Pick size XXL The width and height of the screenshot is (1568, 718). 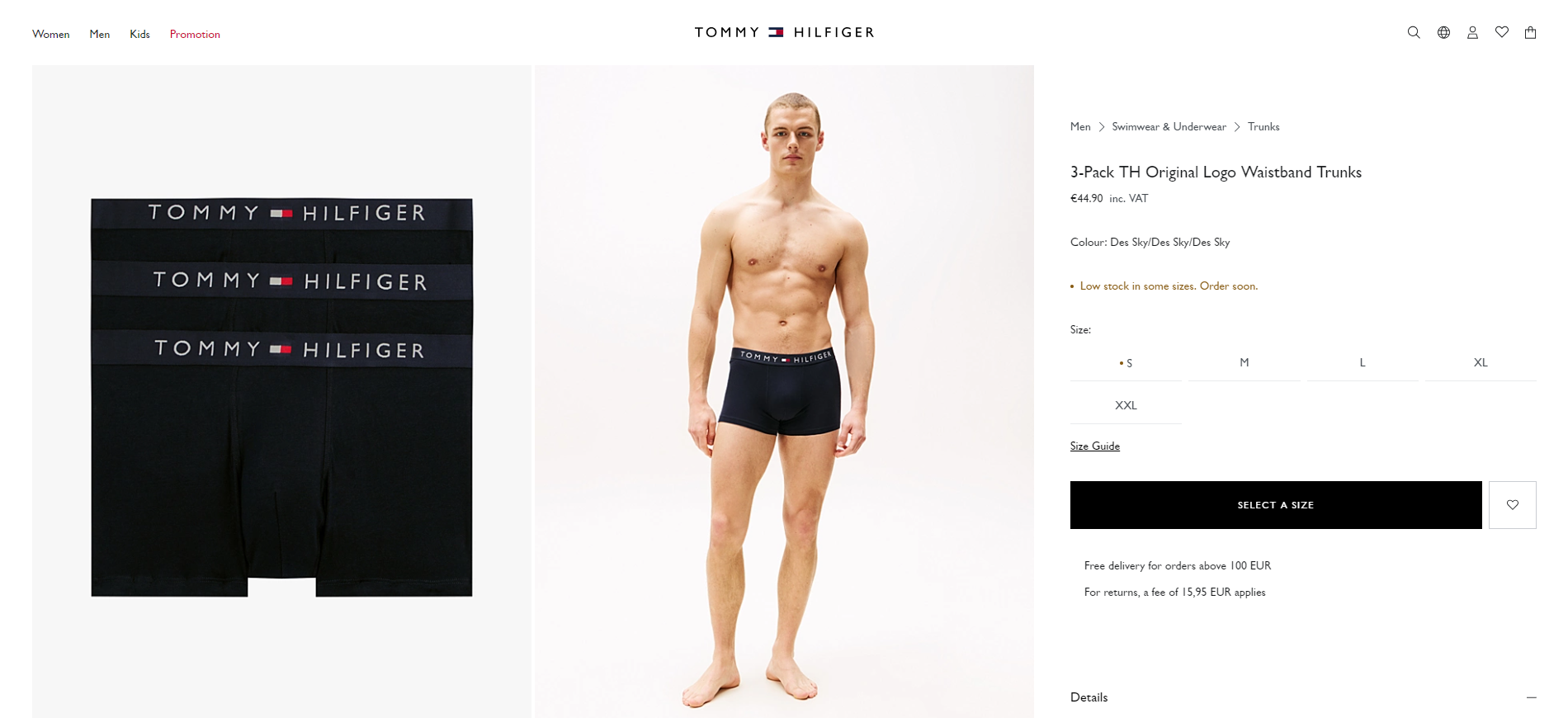[1126, 406]
